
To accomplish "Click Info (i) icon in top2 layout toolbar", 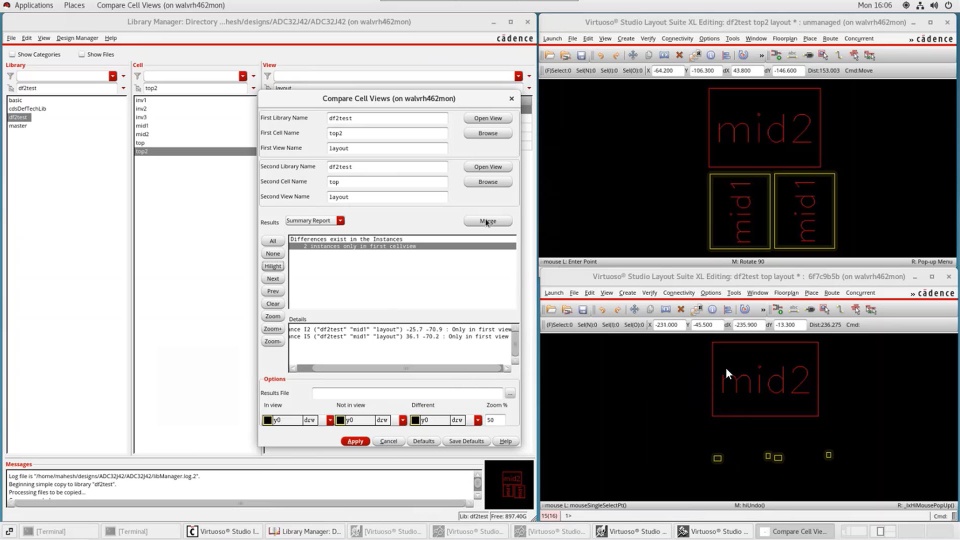I will click(x=711, y=55).
